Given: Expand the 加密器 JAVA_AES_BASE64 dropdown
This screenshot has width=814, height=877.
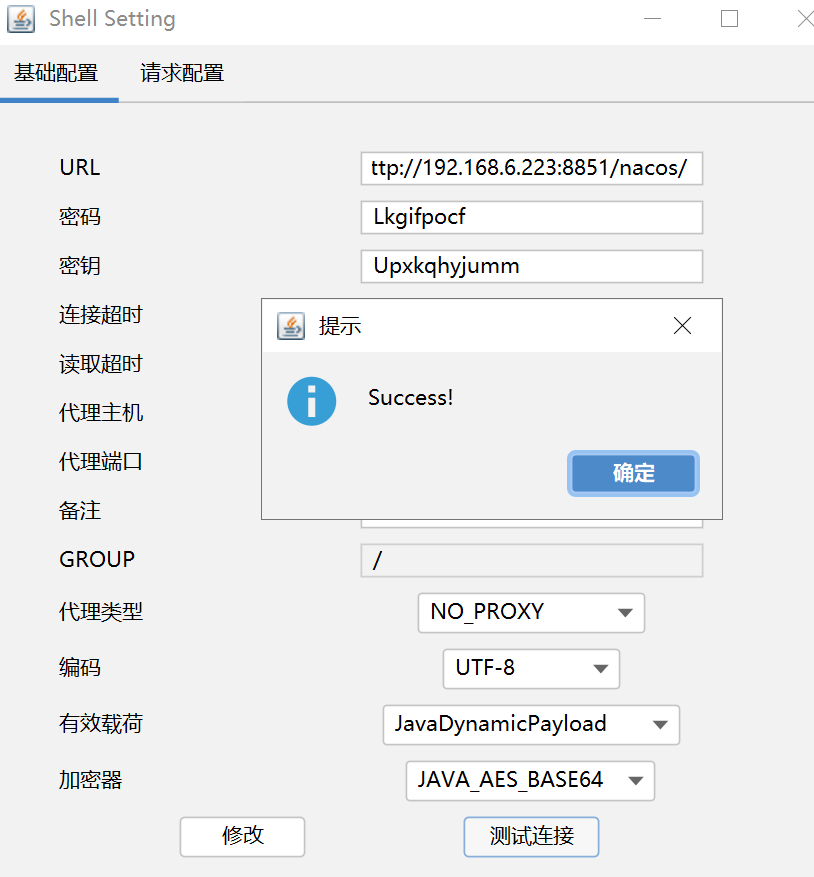Looking at the screenshot, I should [530, 781].
